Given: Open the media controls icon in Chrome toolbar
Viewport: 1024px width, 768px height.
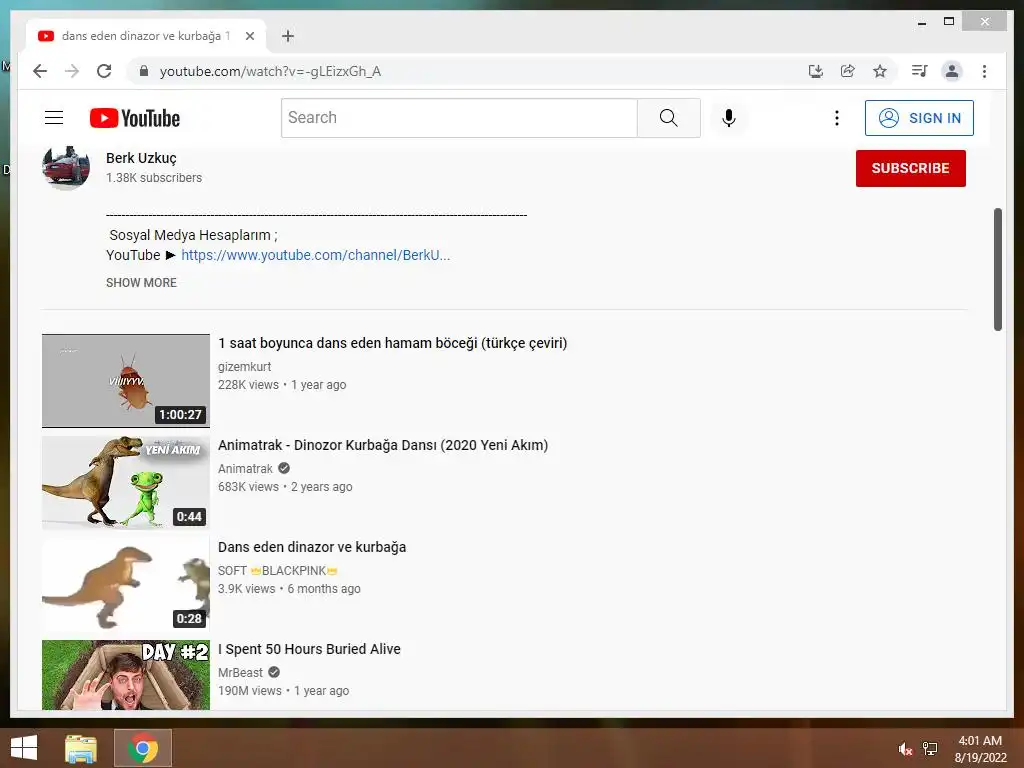Looking at the screenshot, I should (920, 71).
